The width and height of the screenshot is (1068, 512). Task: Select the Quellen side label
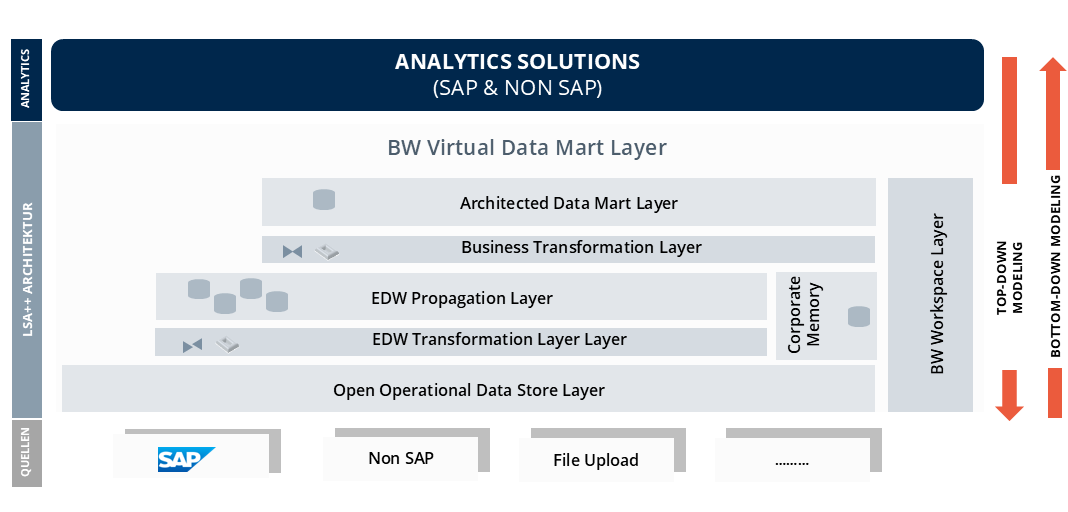(27, 452)
